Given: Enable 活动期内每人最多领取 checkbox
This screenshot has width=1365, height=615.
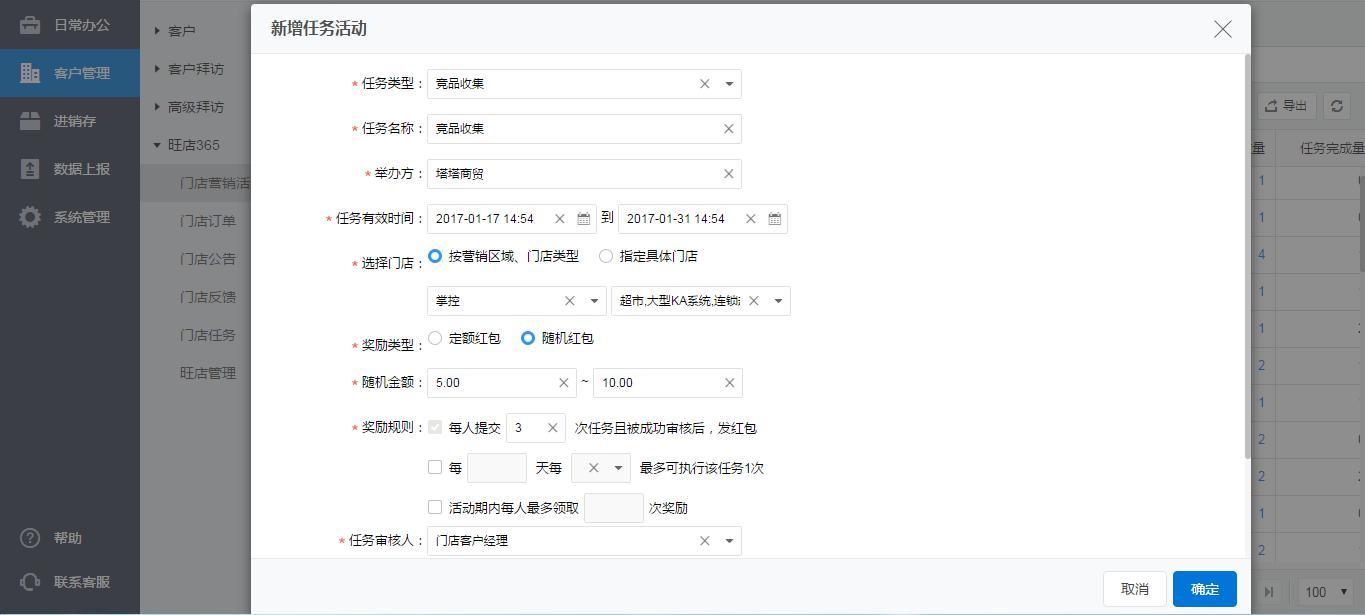Looking at the screenshot, I should point(435,507).
